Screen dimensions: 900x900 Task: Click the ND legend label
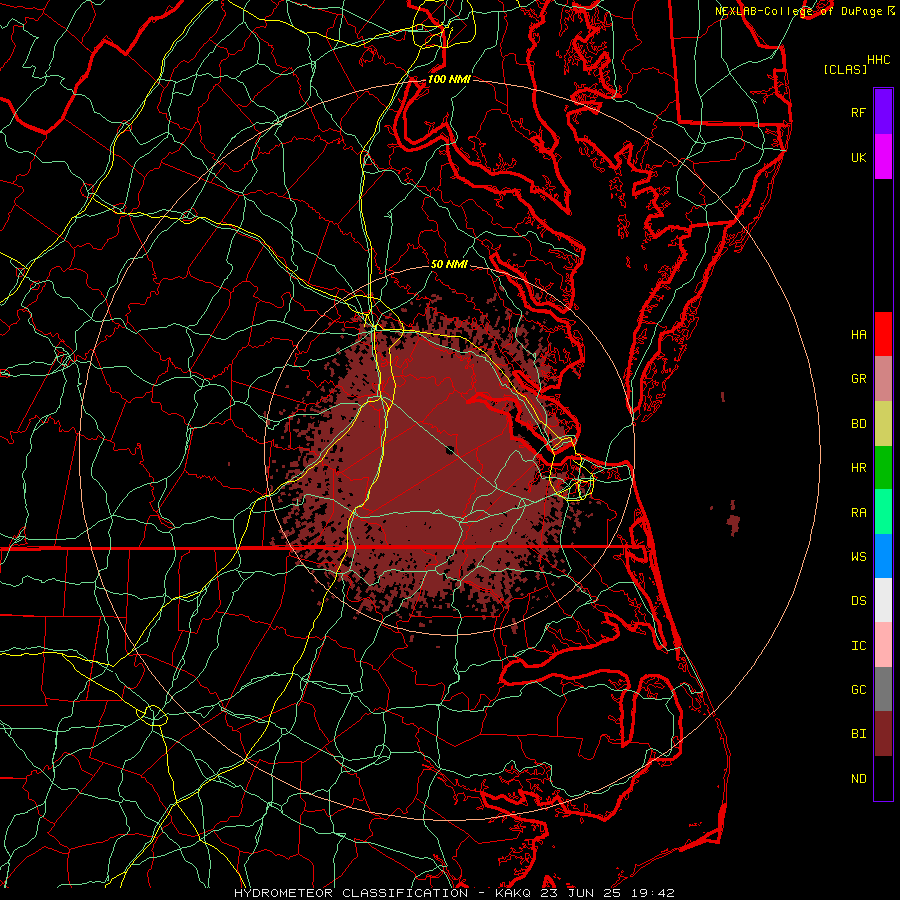(858, 779)
